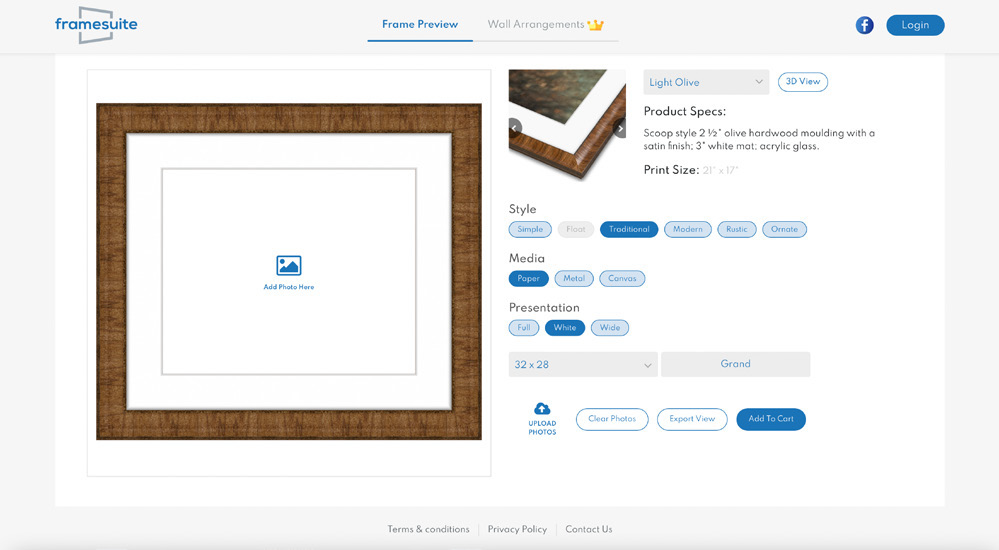Click the crown icon beside Wall Arrangements
The height and width of the screenshot is (550, 999).
596,25
